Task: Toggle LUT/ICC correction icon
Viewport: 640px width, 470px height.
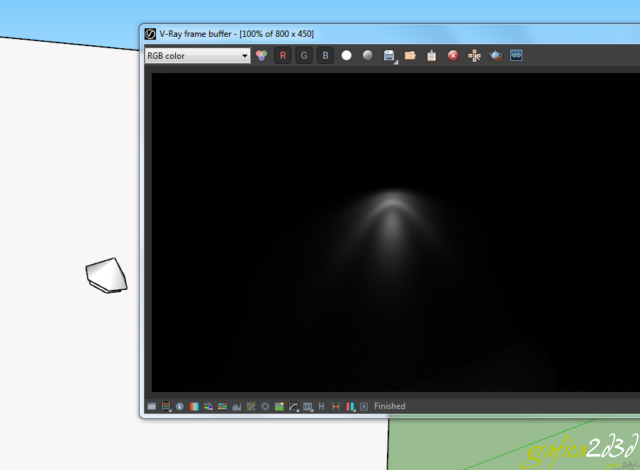Action: tap(308, 406)
